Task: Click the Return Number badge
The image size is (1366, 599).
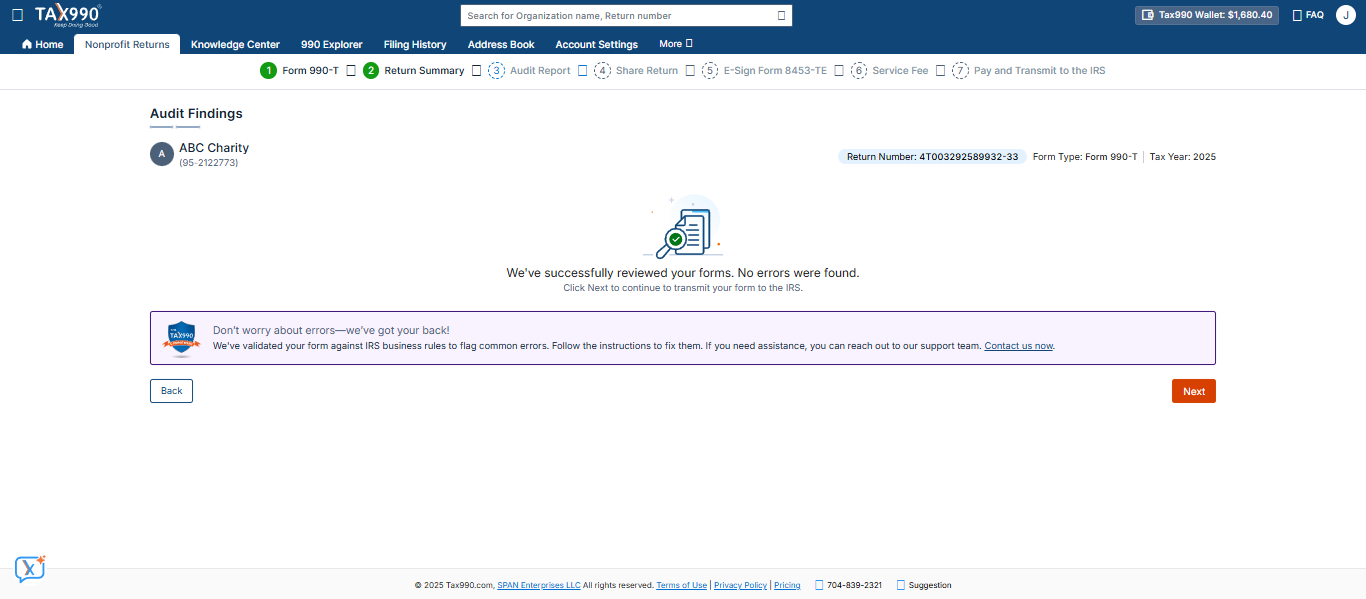Action: coord(932,157)
